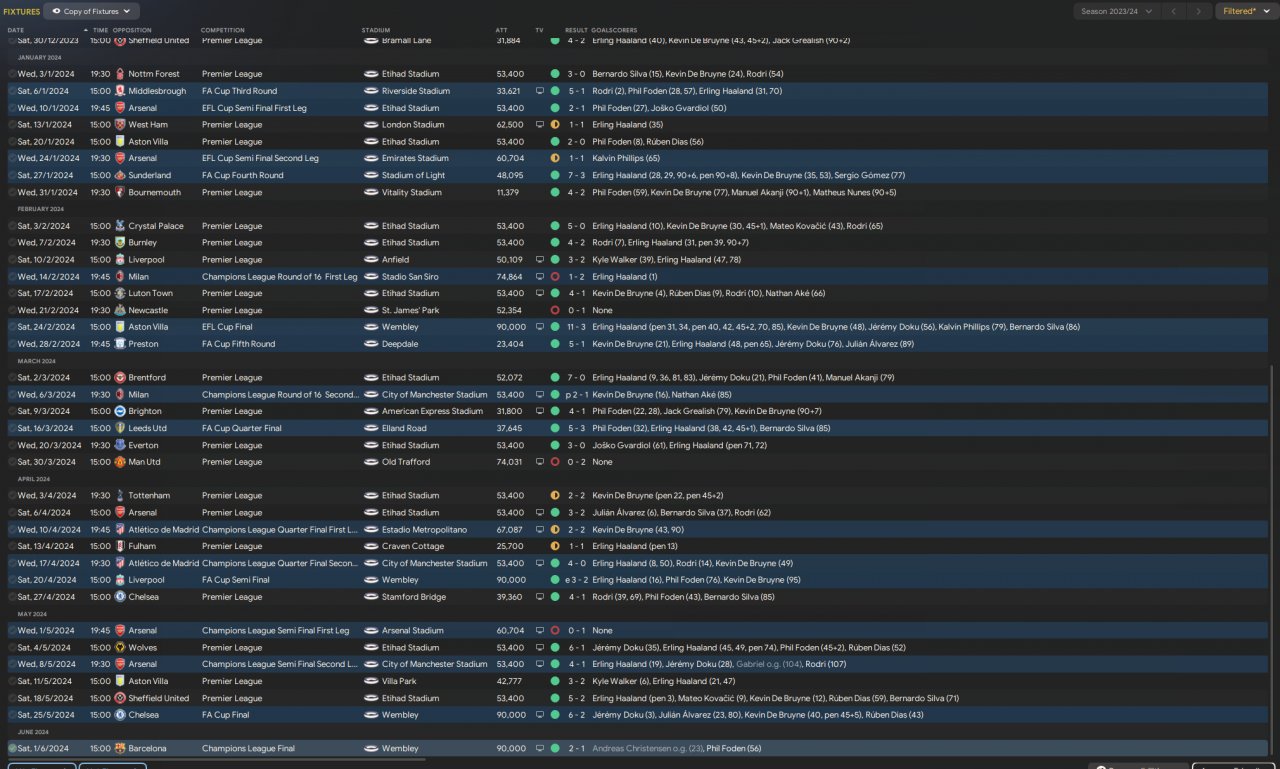Click the red loss indicator in Newcastle row
Screen dimensions: 1280x769
tap(555, 310)
